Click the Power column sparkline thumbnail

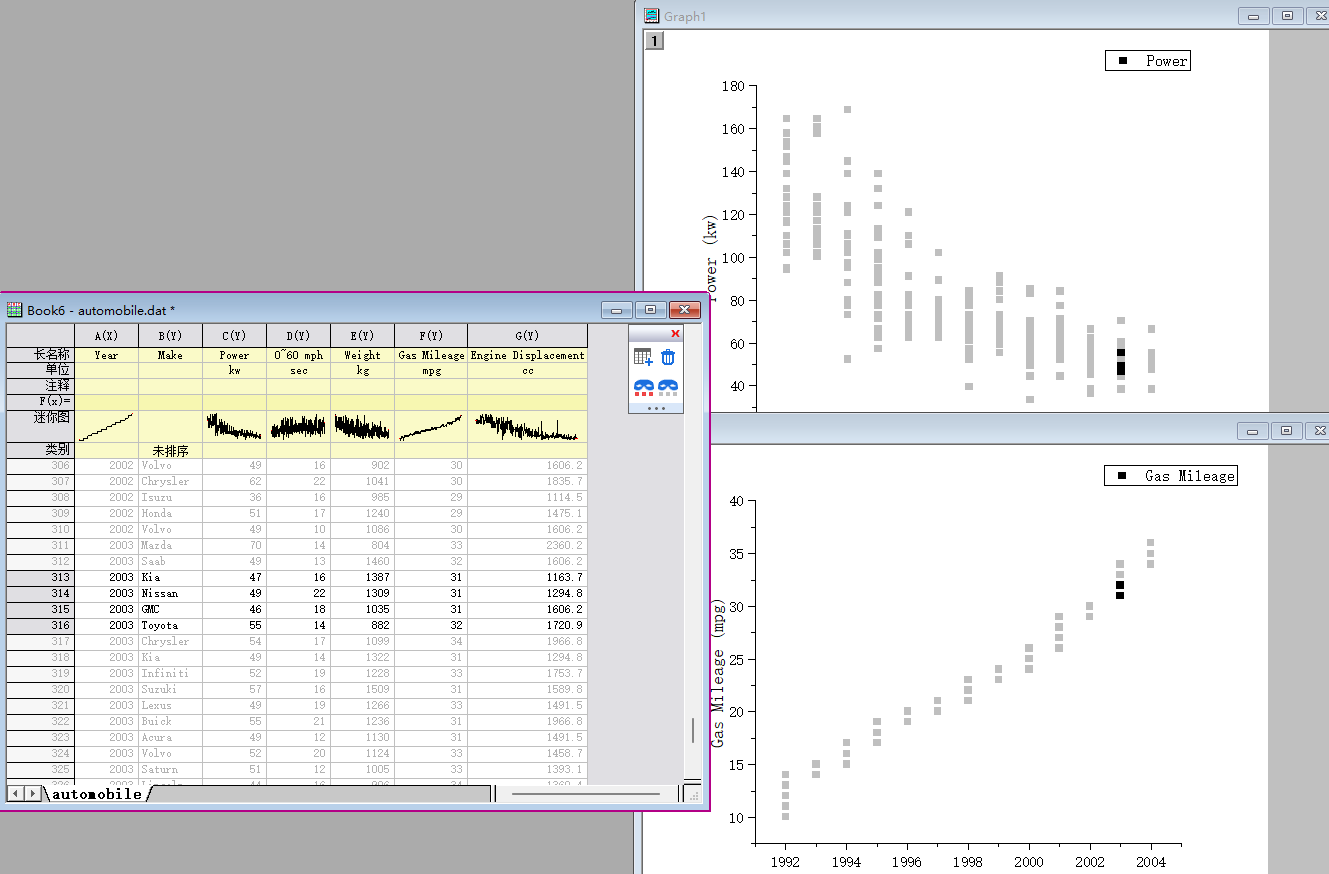pos(234,426)
